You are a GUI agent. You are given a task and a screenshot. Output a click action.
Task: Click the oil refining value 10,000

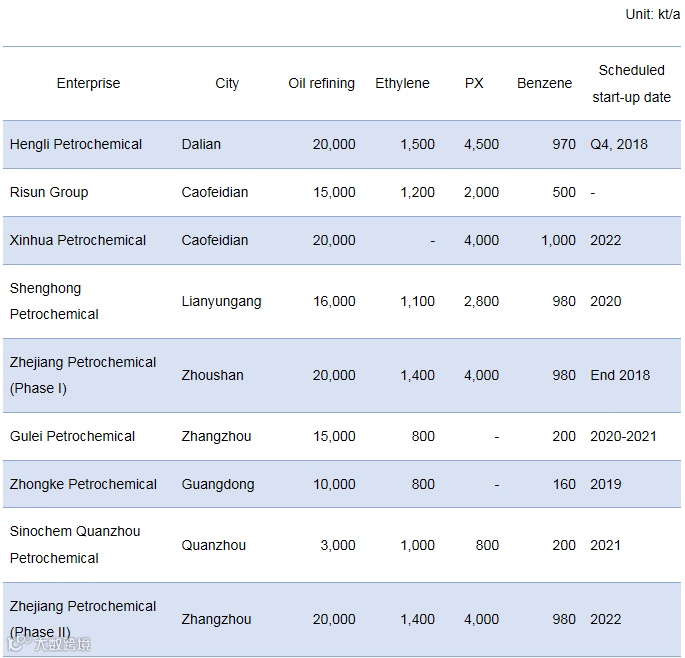click(334, 484)
